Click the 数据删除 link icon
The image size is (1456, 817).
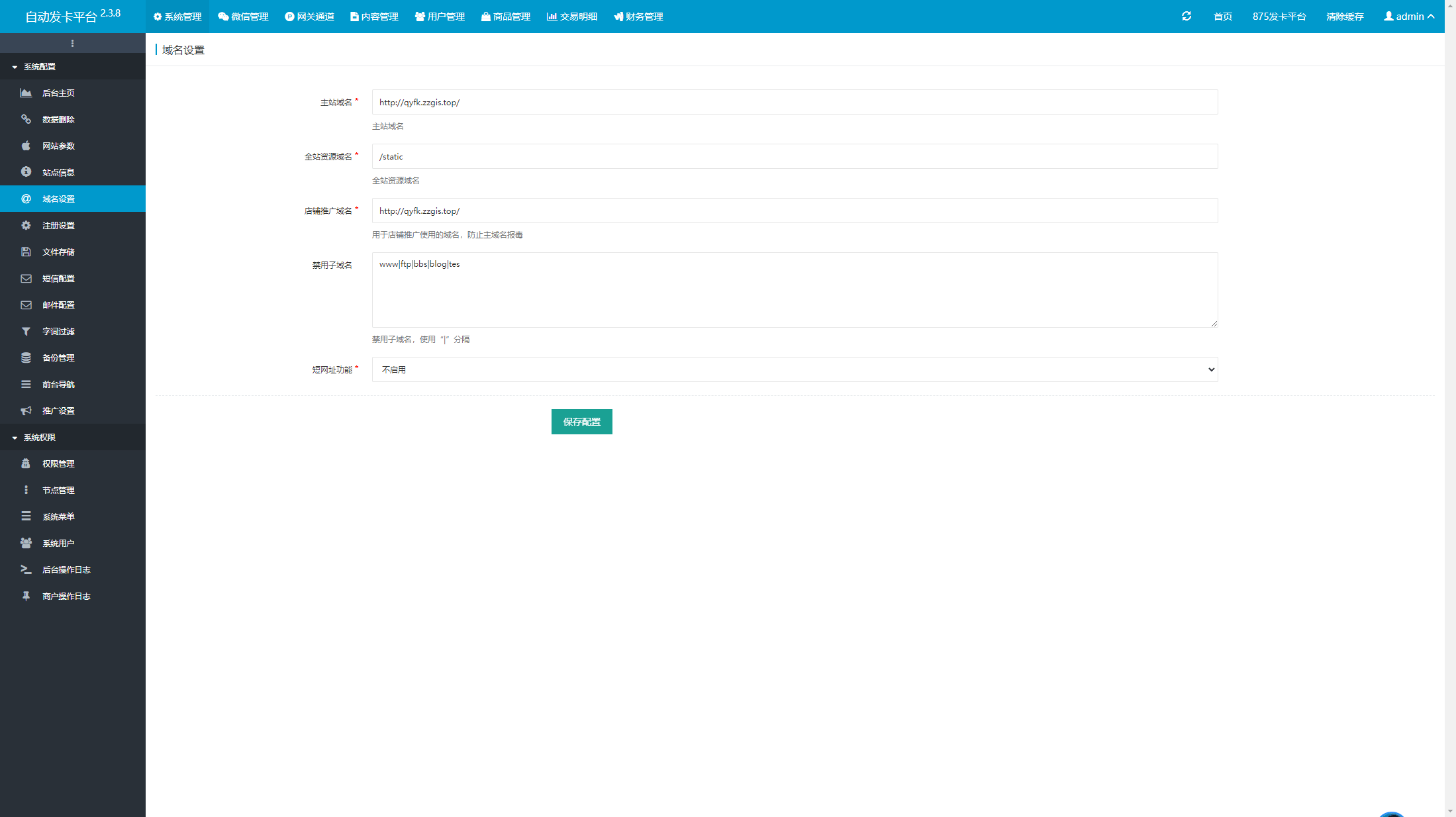[x=26, y=119]
